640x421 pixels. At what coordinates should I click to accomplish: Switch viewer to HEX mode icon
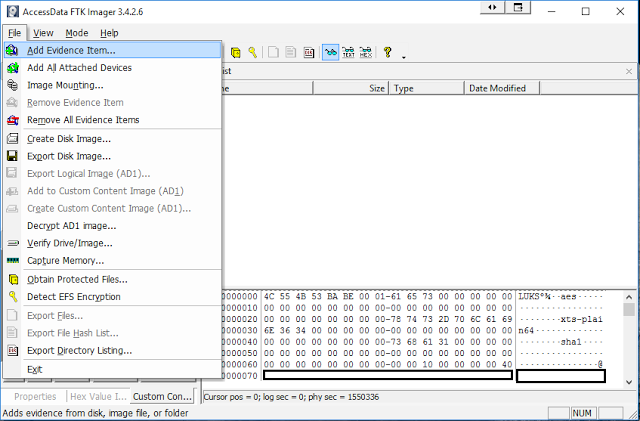tap(365, 52)
